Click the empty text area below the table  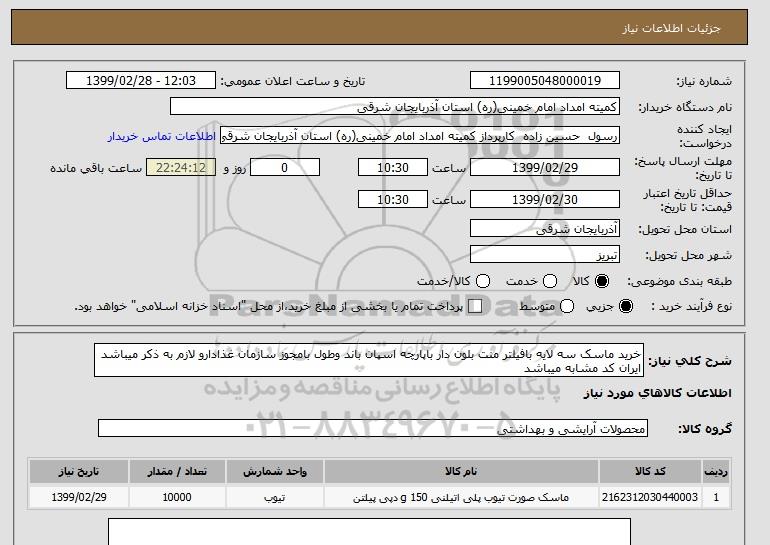pos(369,531)
